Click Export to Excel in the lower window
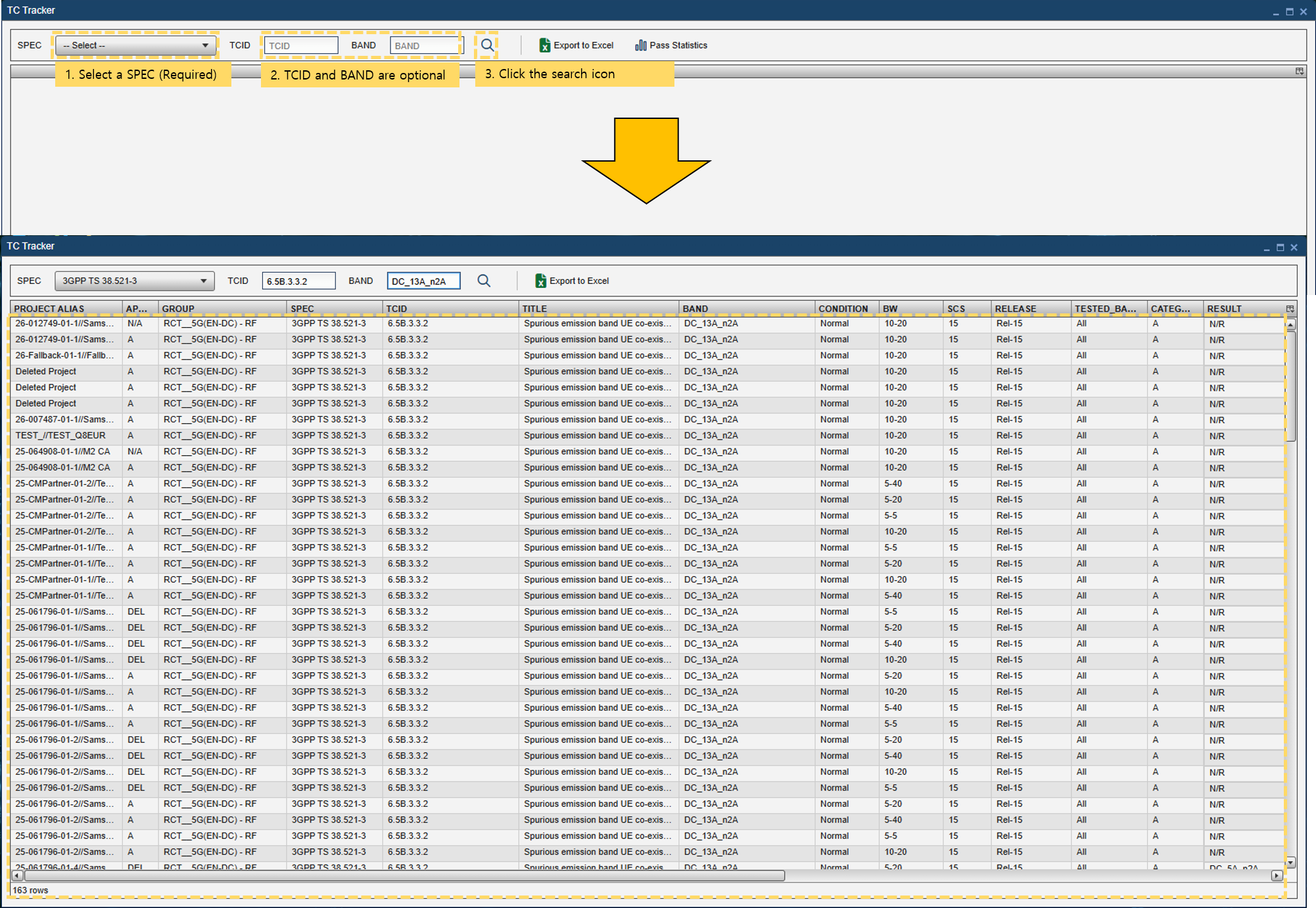Screen dimensions: 1316x908 tap(572, 281)
